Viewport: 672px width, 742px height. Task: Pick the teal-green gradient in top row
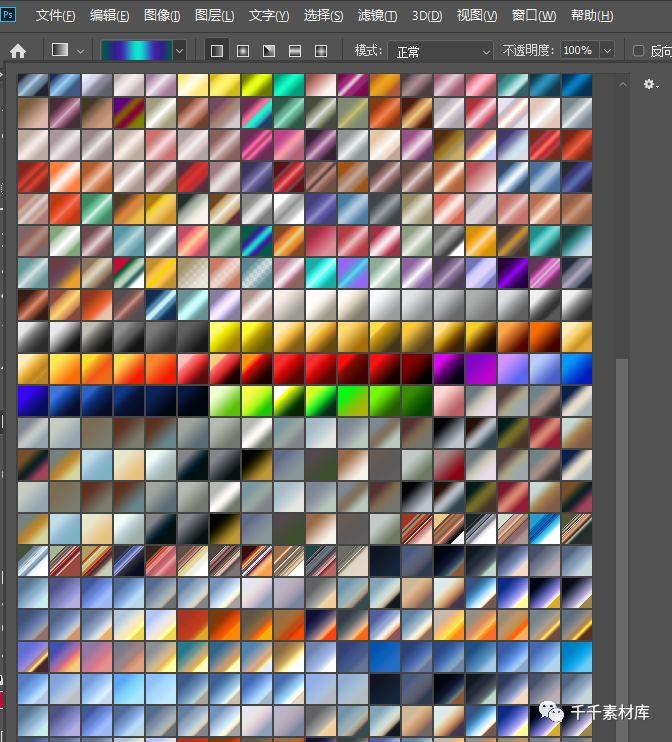(289, 85)
